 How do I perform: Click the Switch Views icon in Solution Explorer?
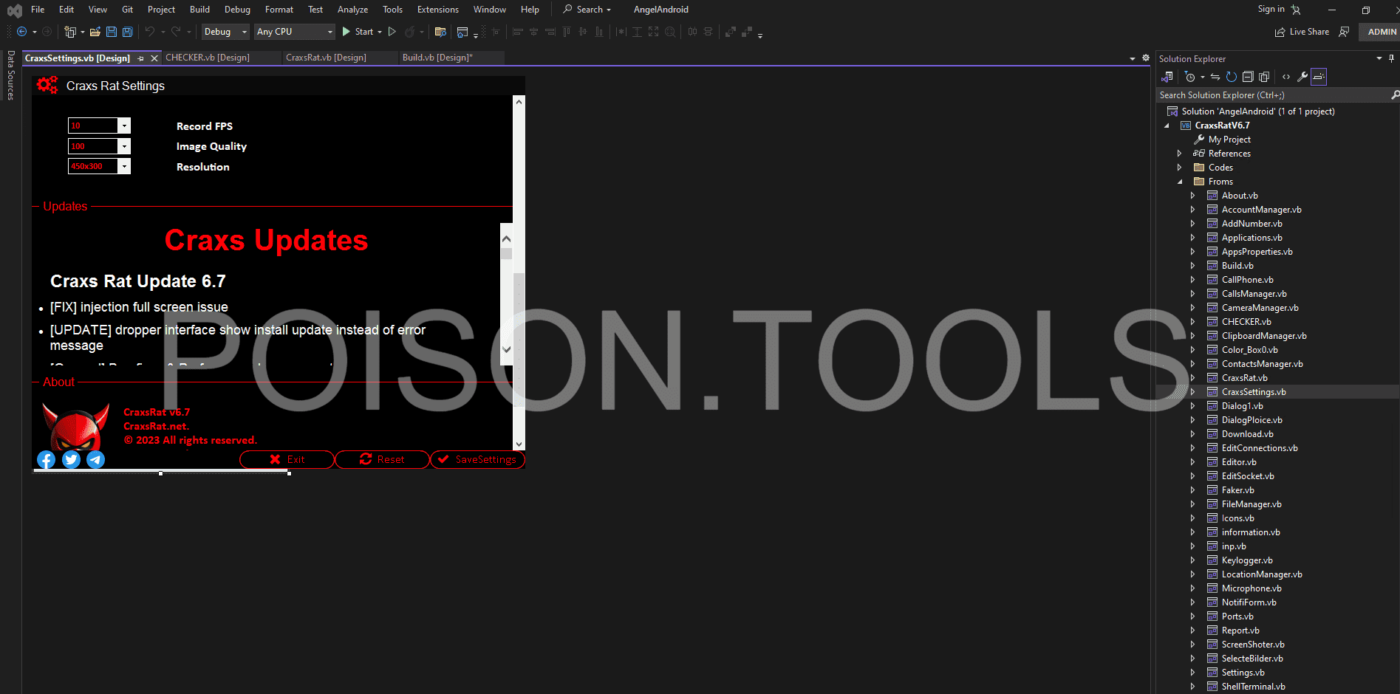click(x=1167, y=77)
